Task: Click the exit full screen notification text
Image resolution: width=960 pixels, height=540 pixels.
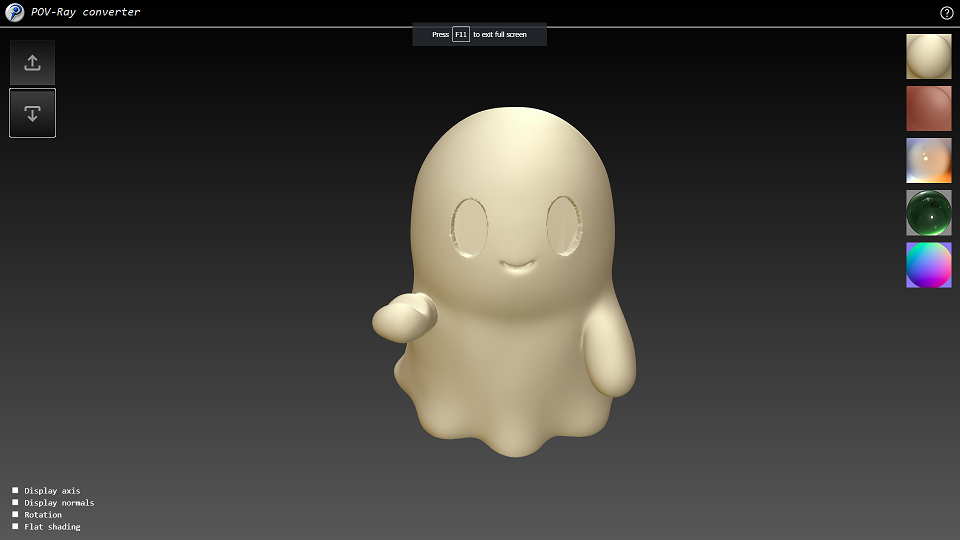Action: point(500,35)
